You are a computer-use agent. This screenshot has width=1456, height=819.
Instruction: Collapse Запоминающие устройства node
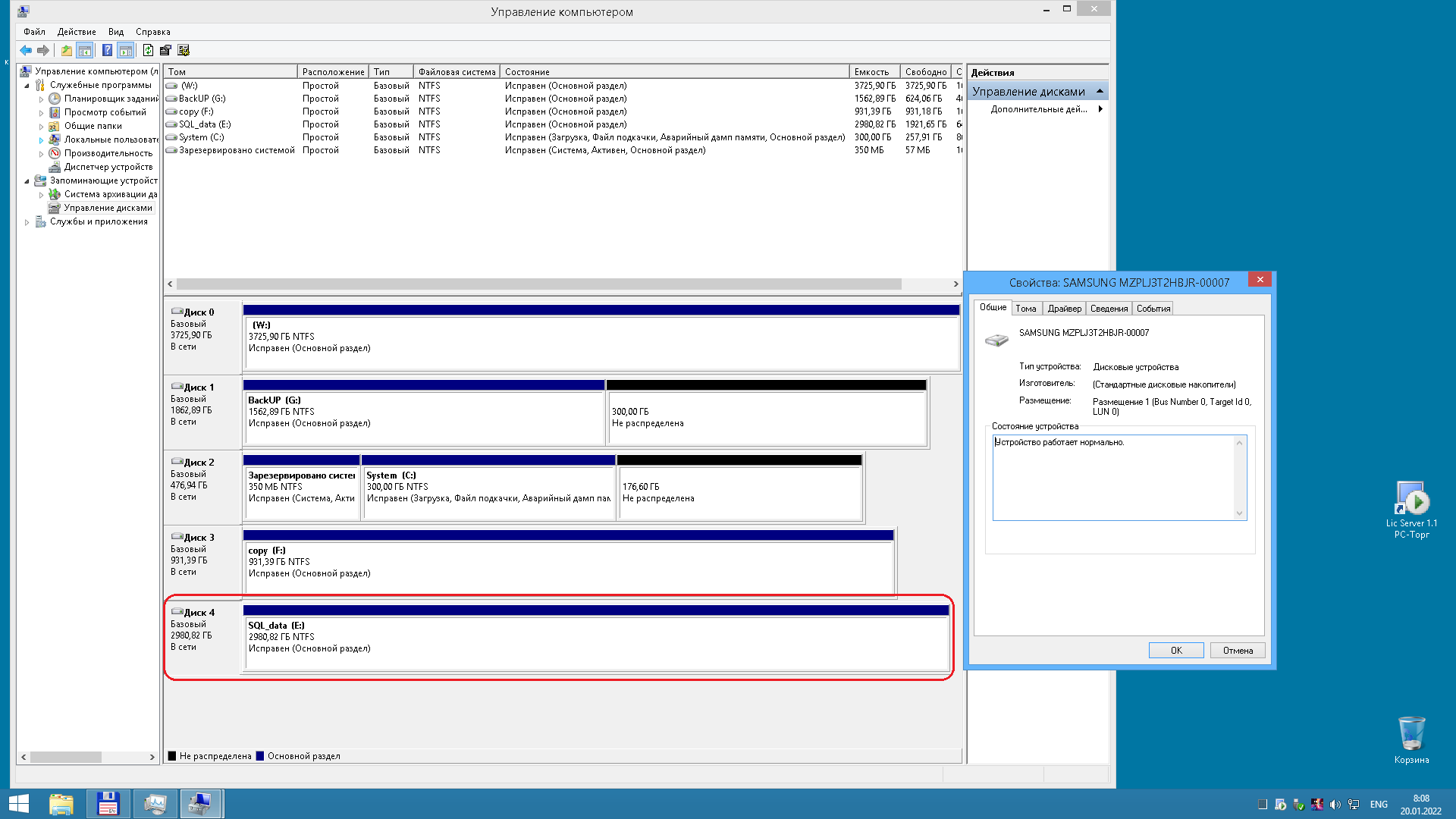pyautogui.click(x=27, y=181)
